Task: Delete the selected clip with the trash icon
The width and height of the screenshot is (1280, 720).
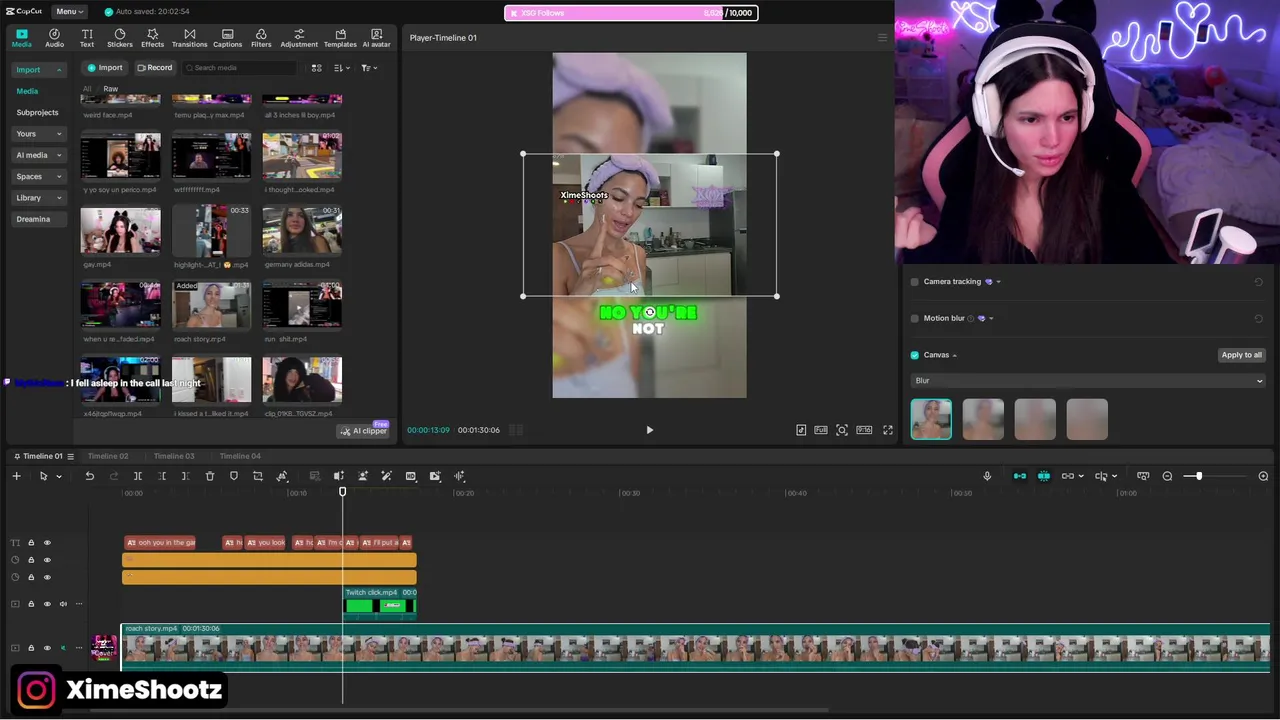Action: (x=210, y=476)
